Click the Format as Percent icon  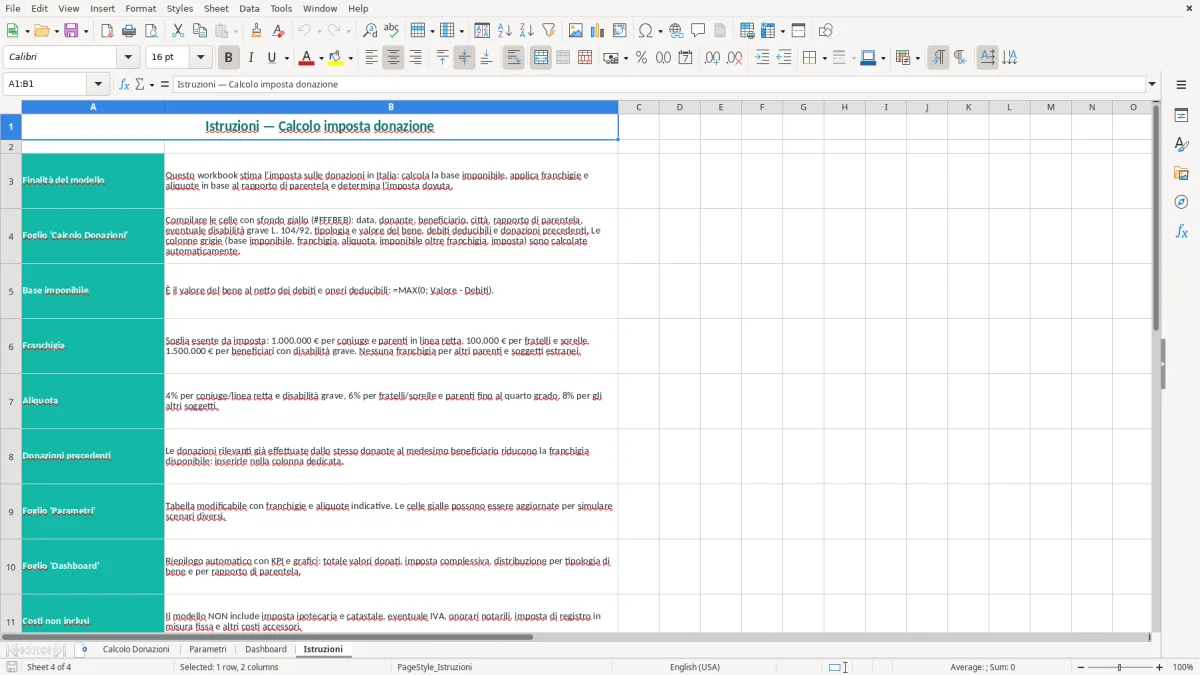tap(641, 58)
